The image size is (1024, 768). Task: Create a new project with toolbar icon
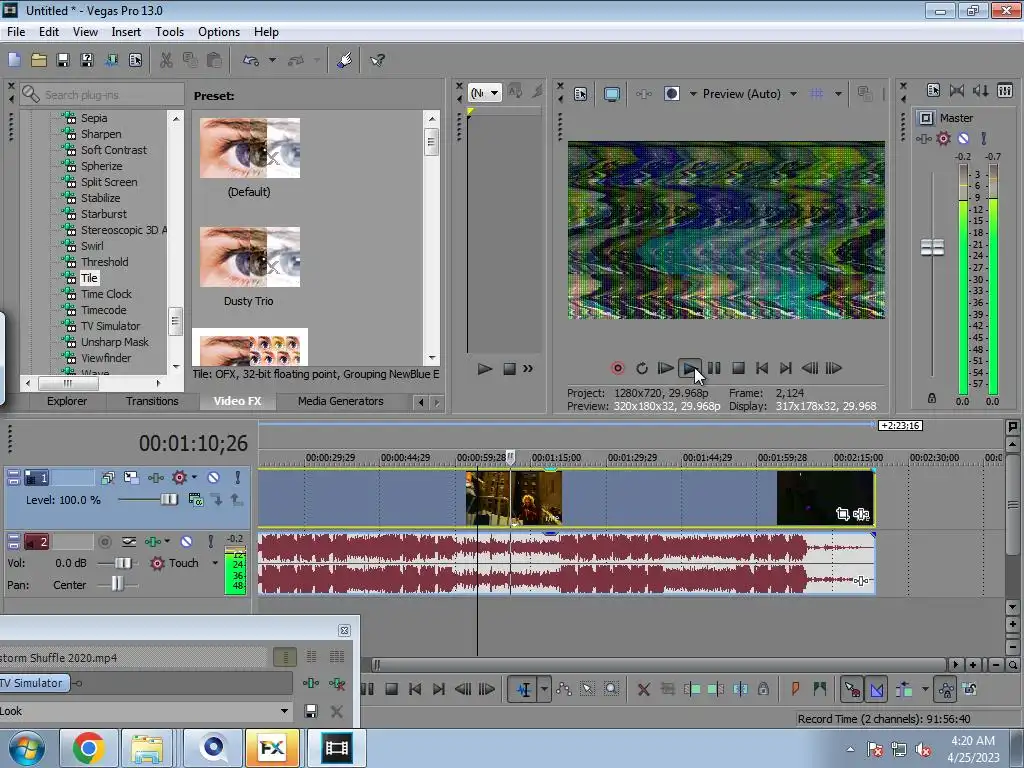pos(14,61)
